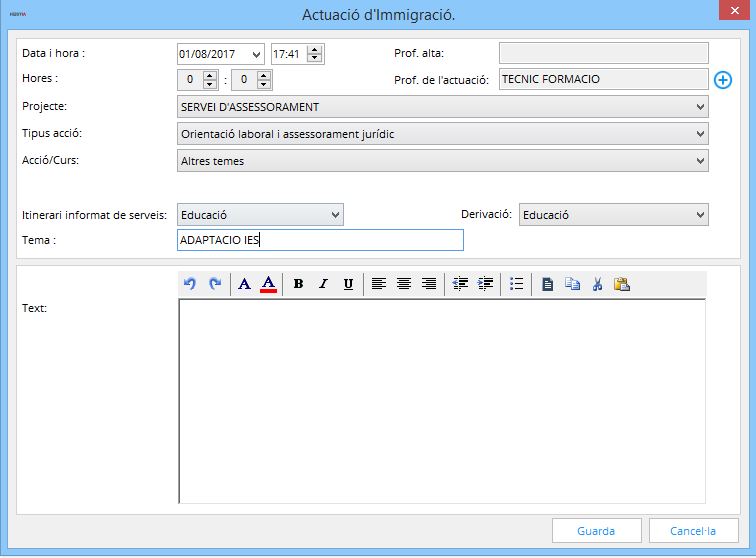Insert a bulleted list
This screenshot has height=558, width=756.
pyautogui.click(x=516, y=284)
